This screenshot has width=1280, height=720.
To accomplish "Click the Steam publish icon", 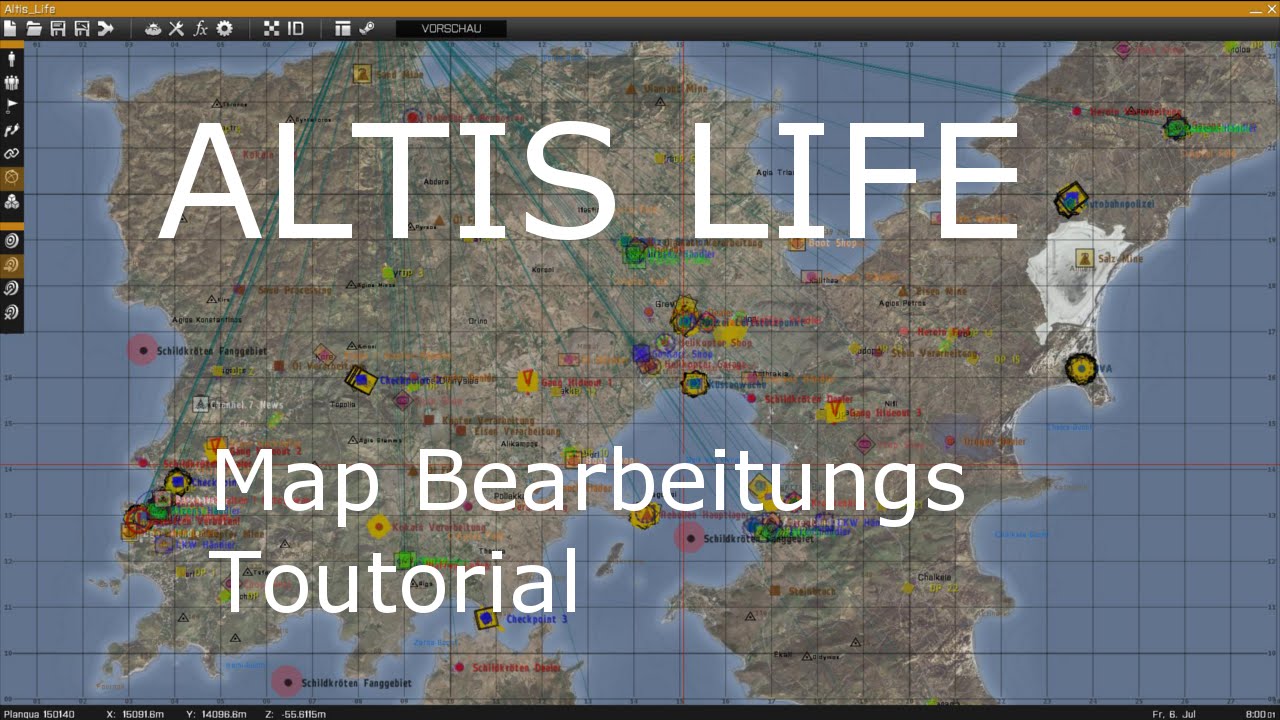I will tap(367, 28).
